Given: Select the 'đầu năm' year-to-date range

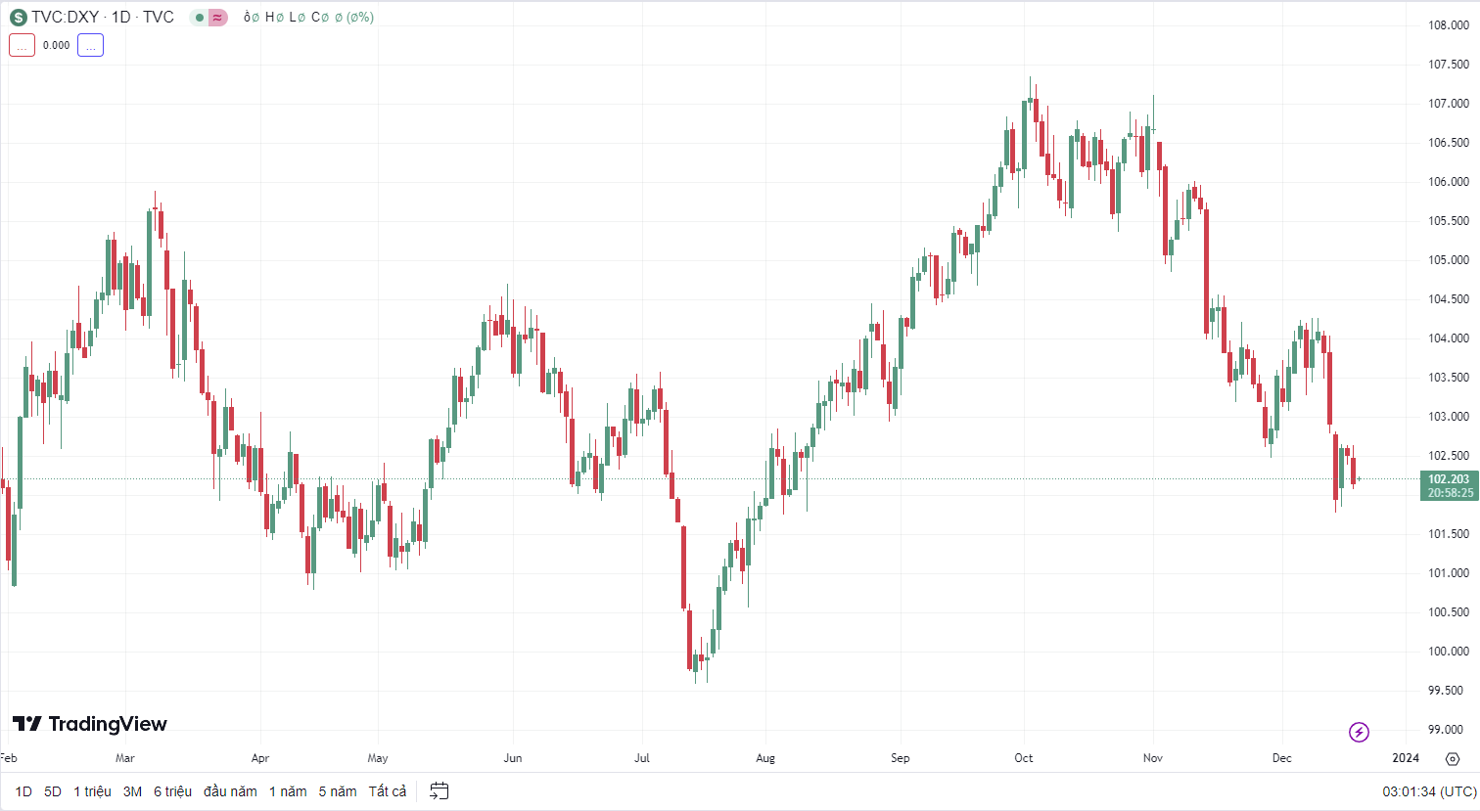Looking at the screenshot, I should 230,791.
